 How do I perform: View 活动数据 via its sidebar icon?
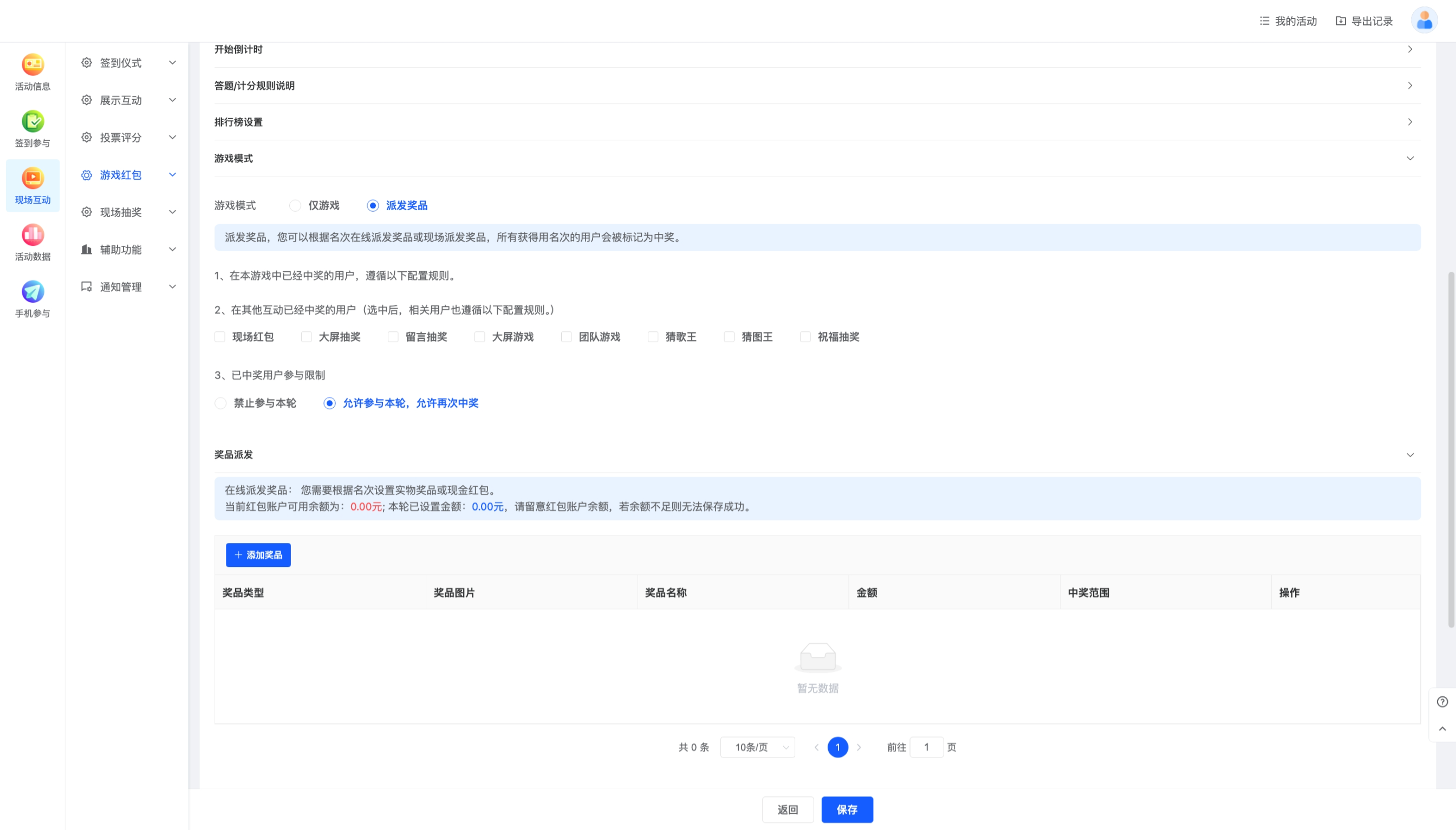[x=32, y=234]
